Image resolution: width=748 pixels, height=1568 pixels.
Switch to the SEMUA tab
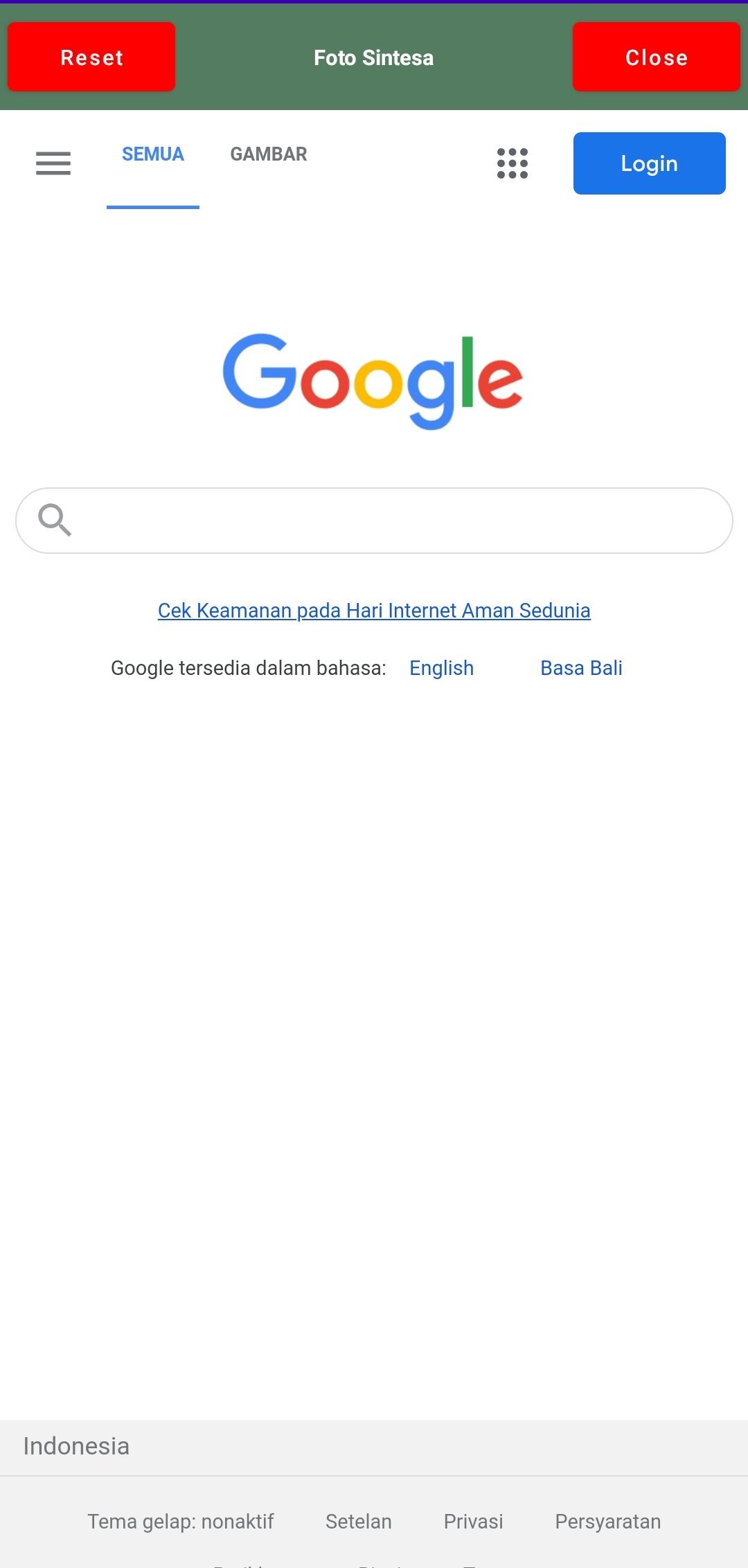[x=153, y=154]
